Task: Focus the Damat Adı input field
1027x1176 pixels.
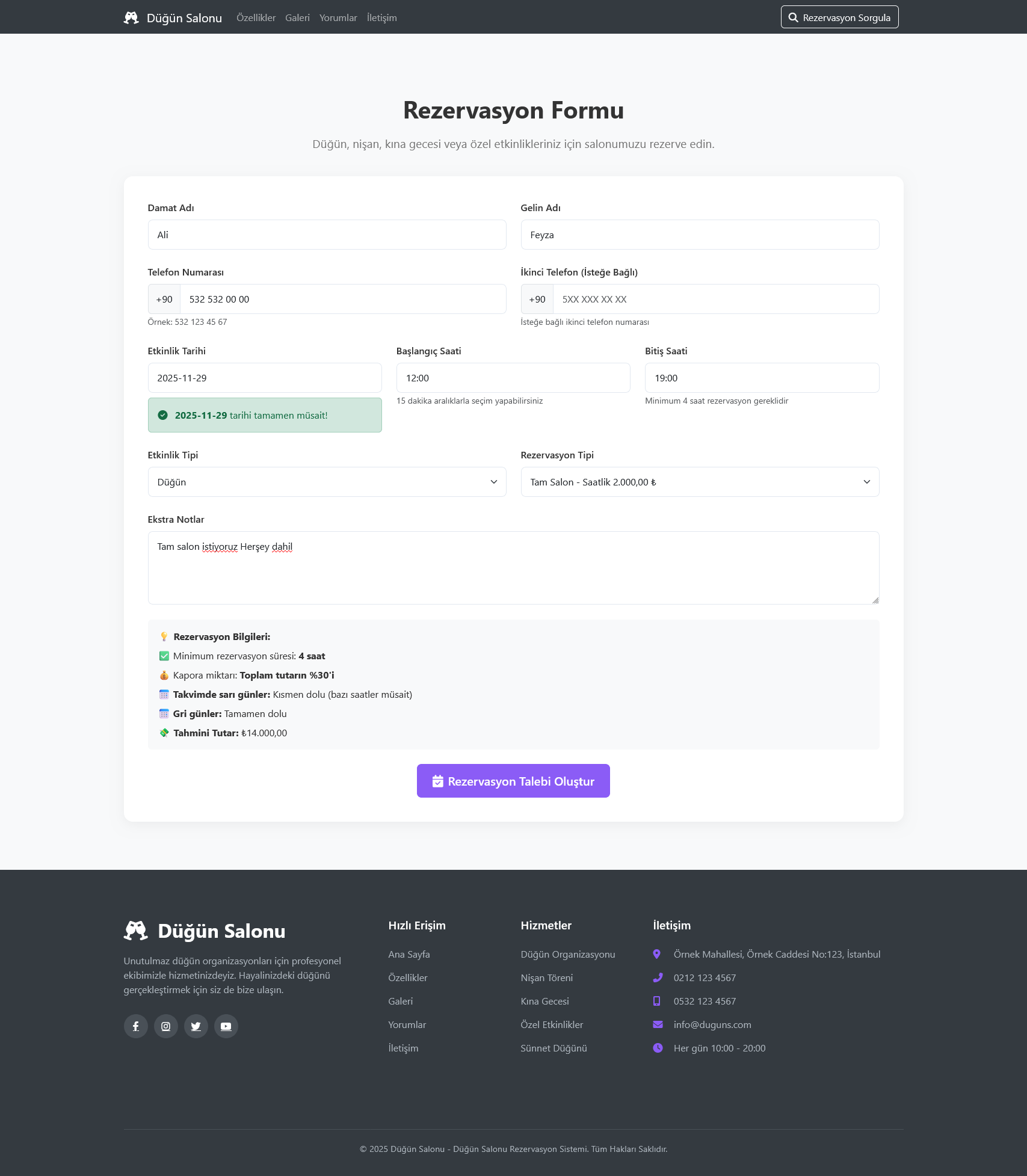Action: (327, 235)
